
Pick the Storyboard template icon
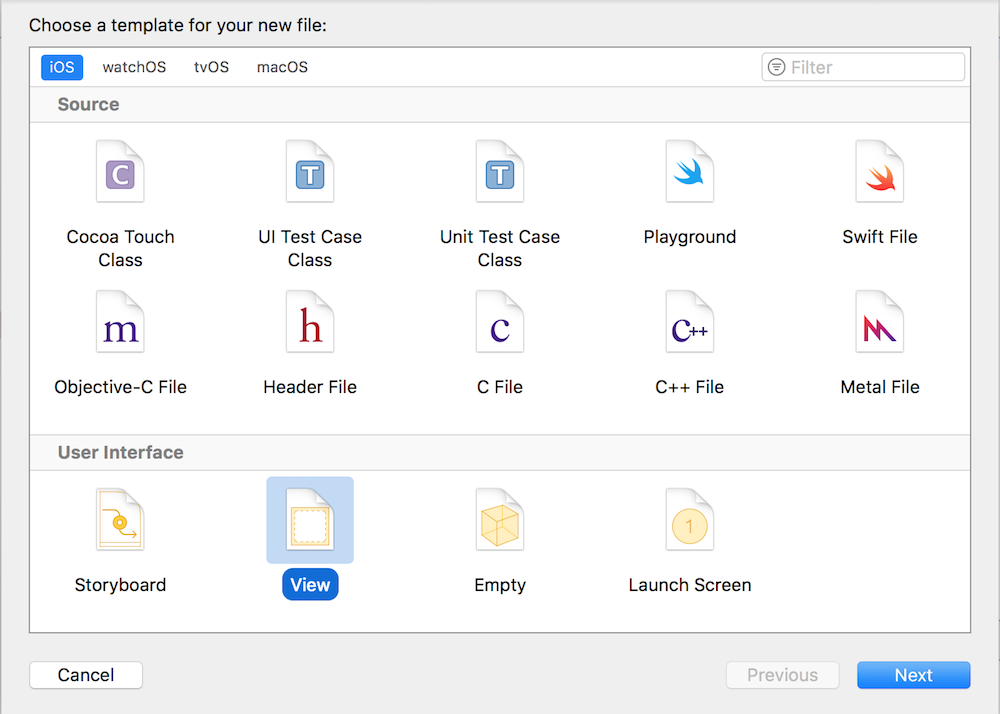pos(120,523)
